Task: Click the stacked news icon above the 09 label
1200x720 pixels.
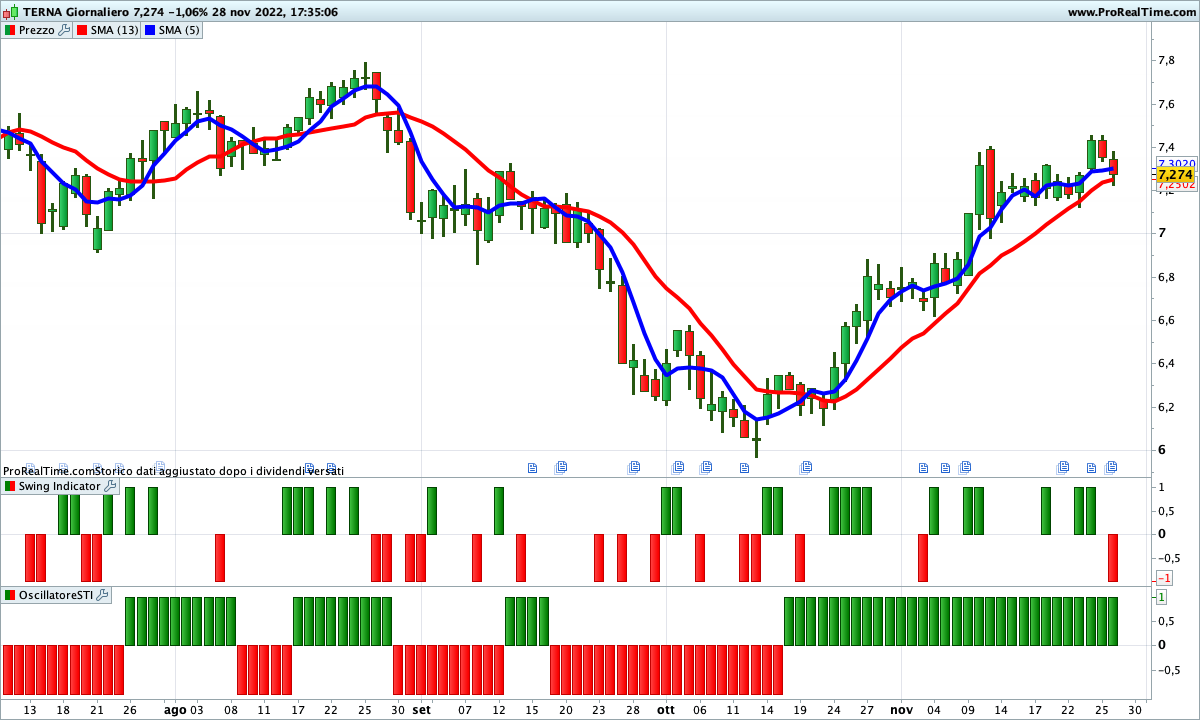Action: tap(965, 467)
